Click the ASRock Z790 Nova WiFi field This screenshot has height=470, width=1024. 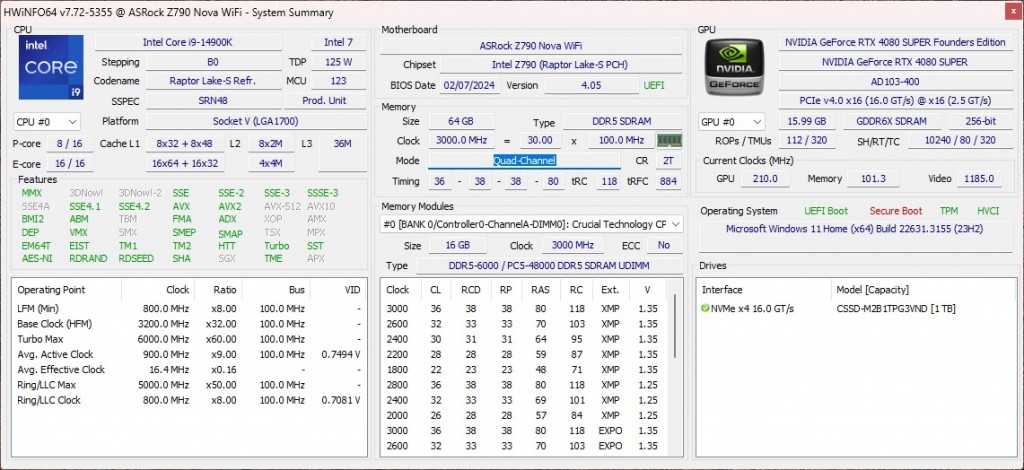532,45
